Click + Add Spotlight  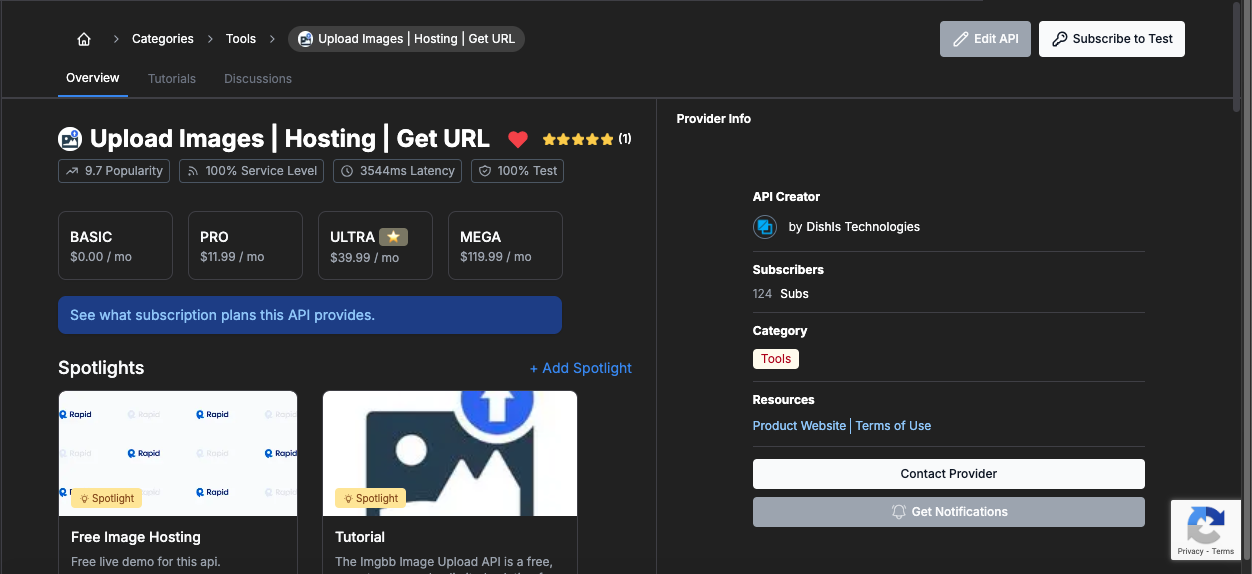pos(581,368)
